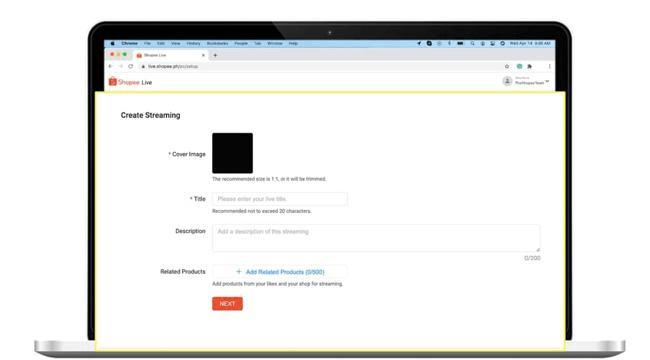This screenshot has height=360, width=650.
Task: Open the History menu
Action: pyautogui.click(x=193, y=44)
